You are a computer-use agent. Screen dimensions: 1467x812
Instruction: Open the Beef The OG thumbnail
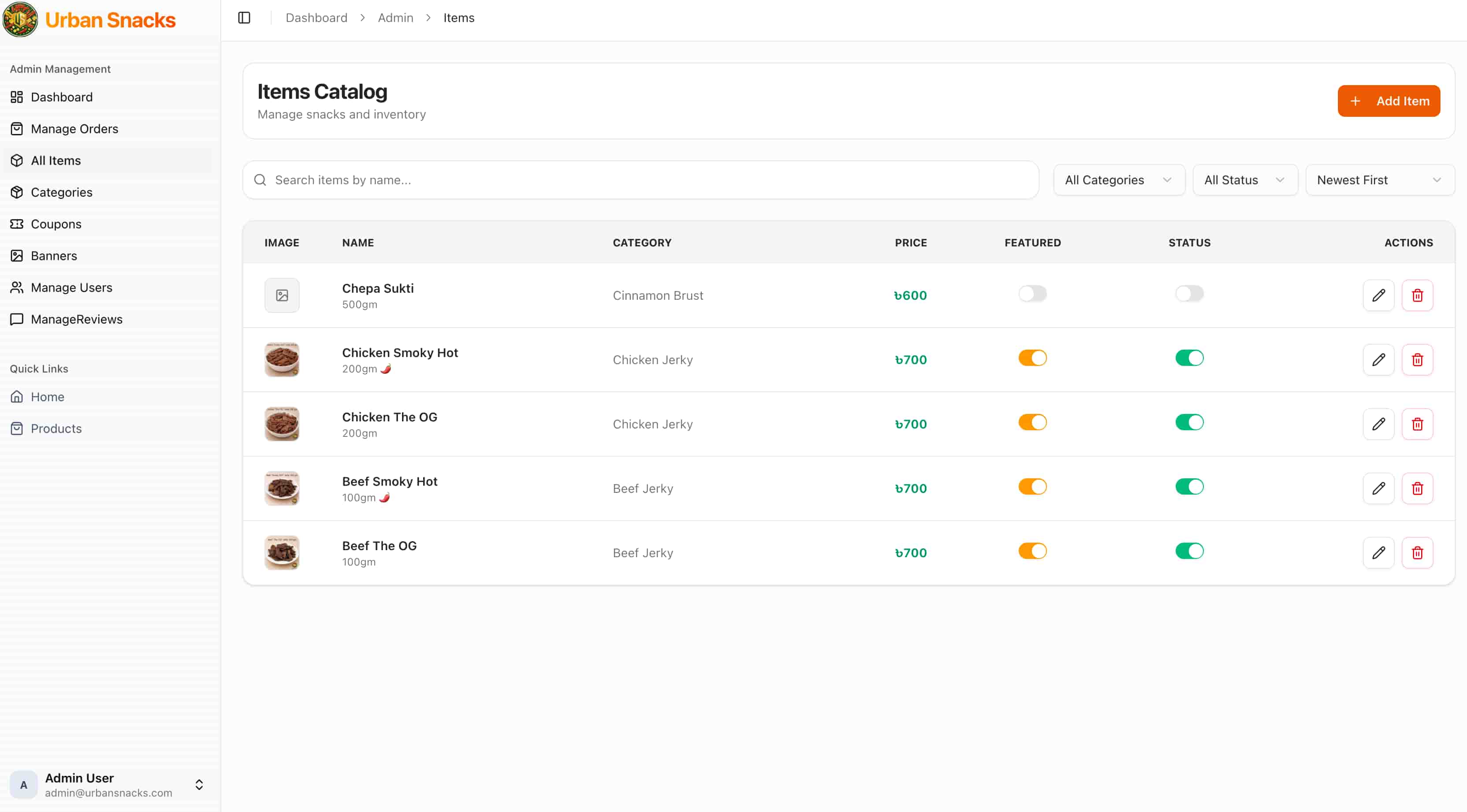(x=282, y=552)
